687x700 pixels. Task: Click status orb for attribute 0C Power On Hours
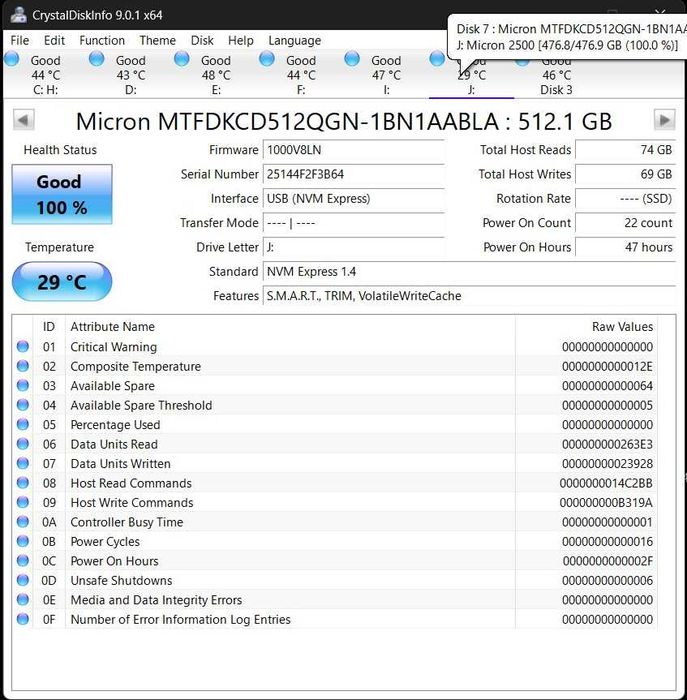pyautogui.click(x=23, y=561)
